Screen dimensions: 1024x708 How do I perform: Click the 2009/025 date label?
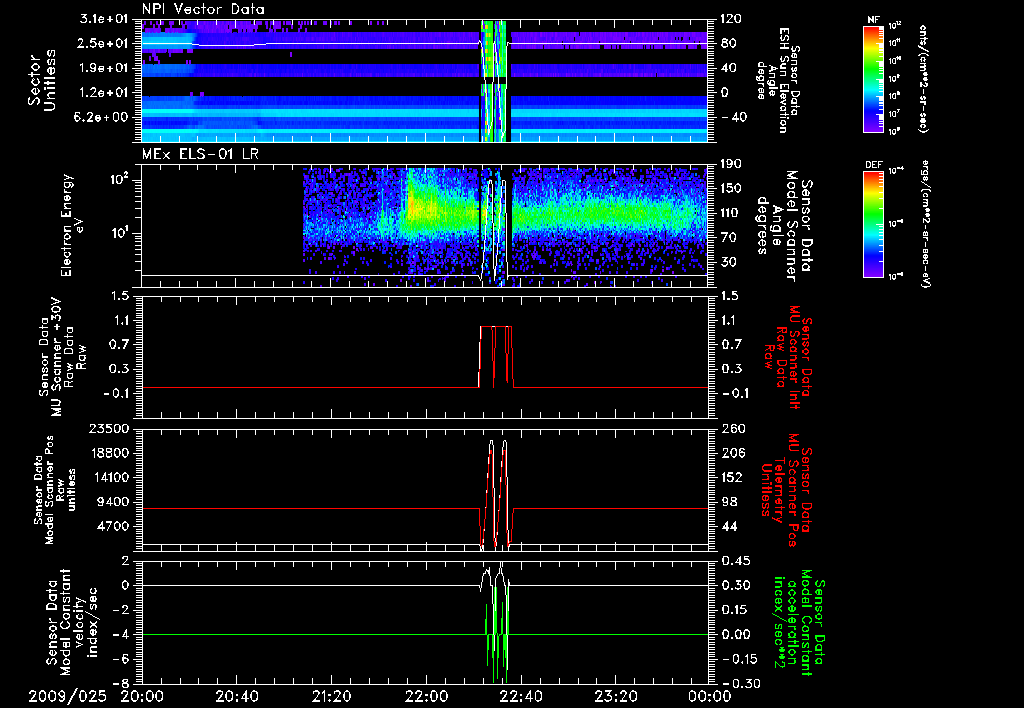[67, 696]
